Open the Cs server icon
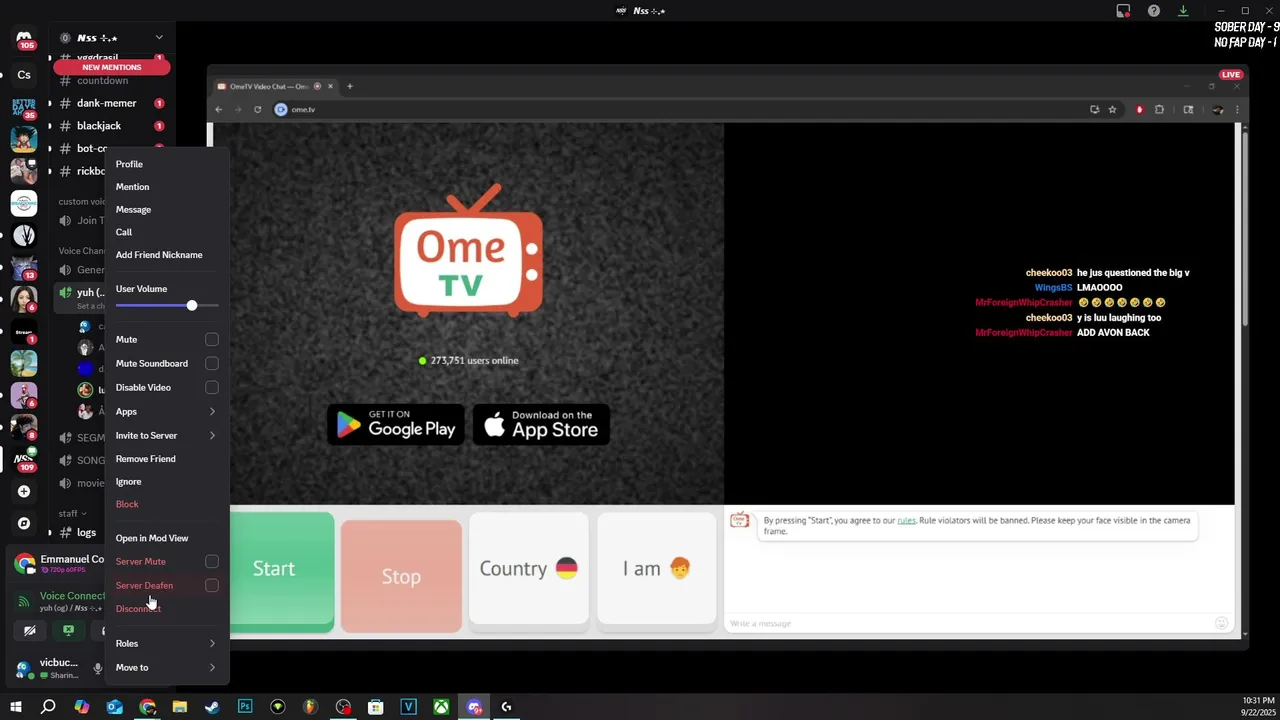 [x=24, y=75]
